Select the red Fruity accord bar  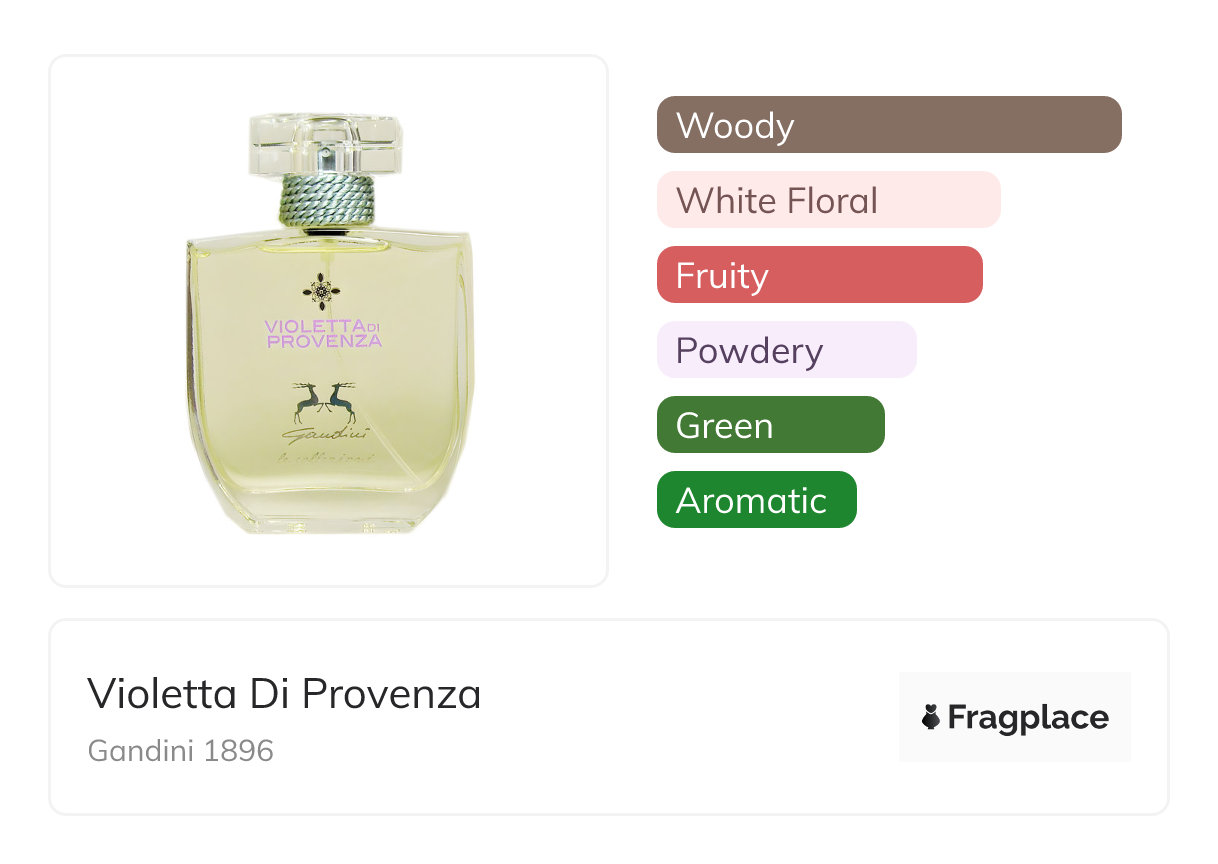[x=820, y=275]
